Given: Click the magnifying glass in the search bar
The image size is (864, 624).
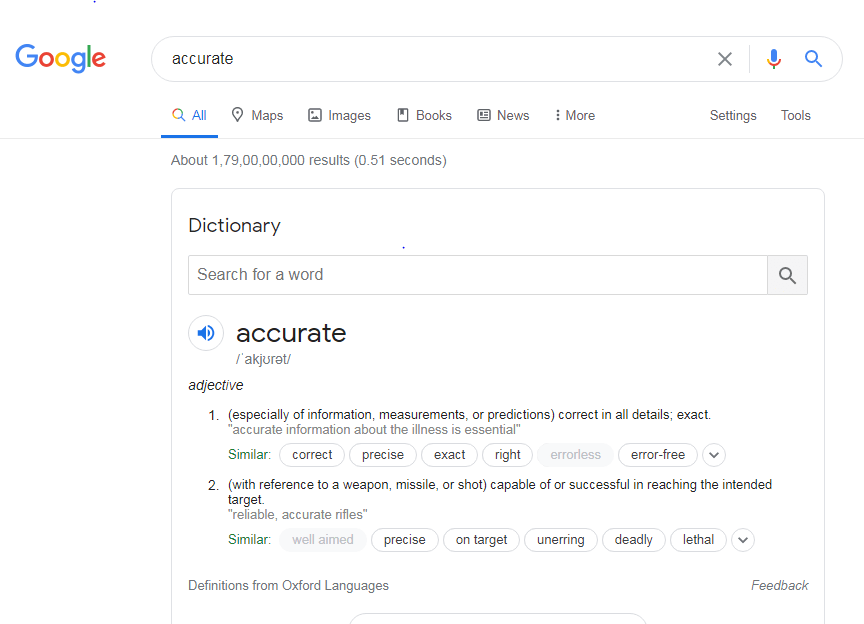Looking at the screenshot, I should coord(813,59).
